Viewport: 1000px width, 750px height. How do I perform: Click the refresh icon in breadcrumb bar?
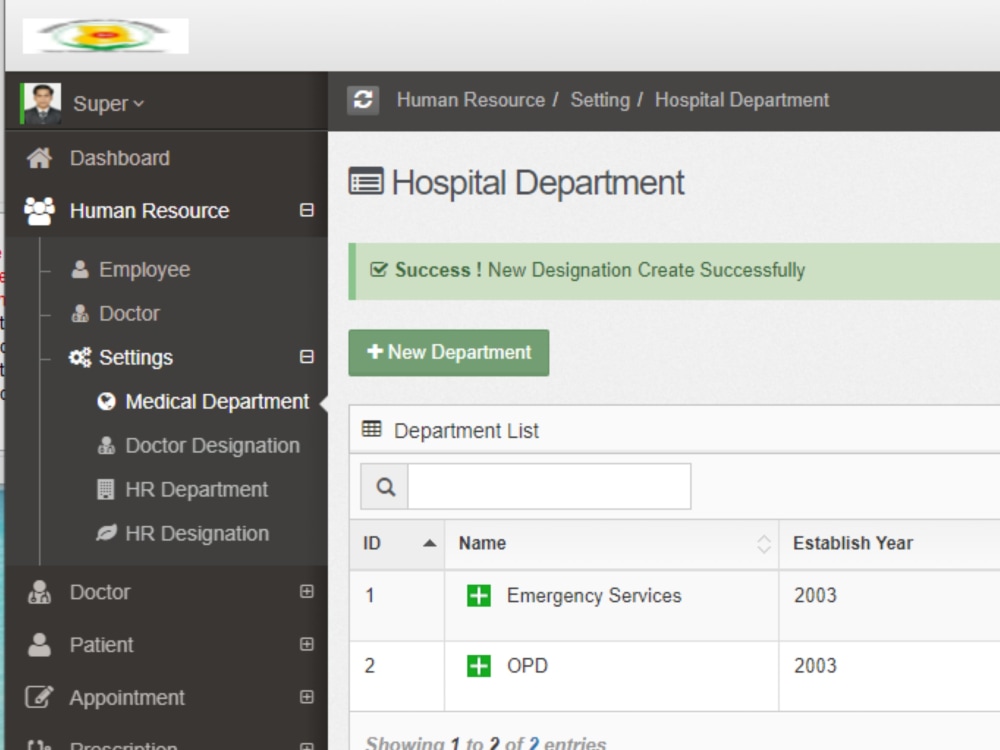tap(363, 100)
